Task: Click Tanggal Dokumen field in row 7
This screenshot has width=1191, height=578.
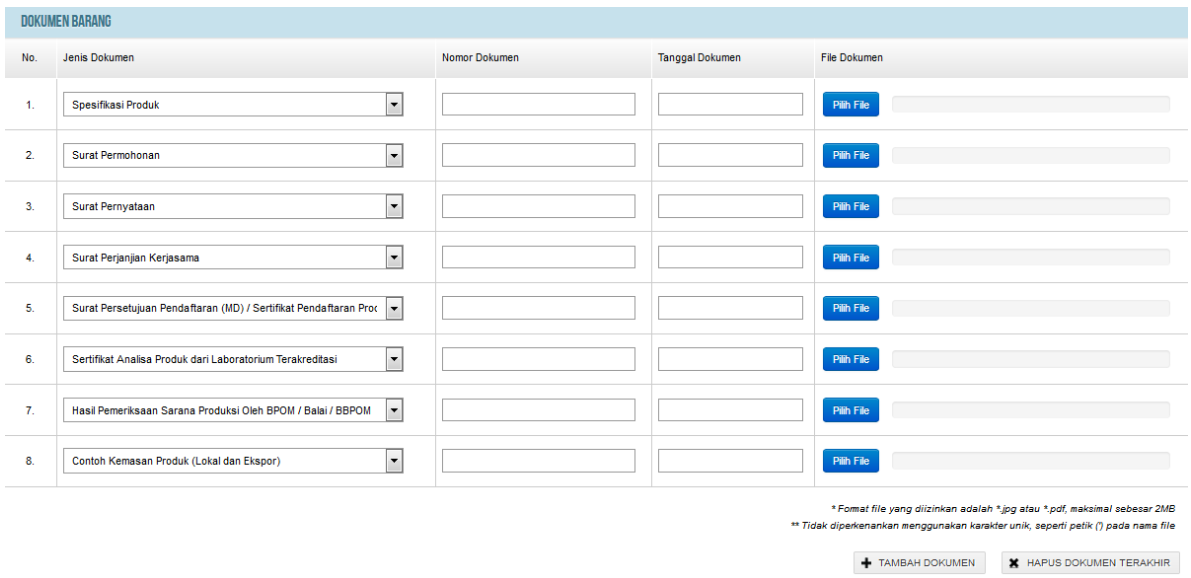Action: coord(730,410)
